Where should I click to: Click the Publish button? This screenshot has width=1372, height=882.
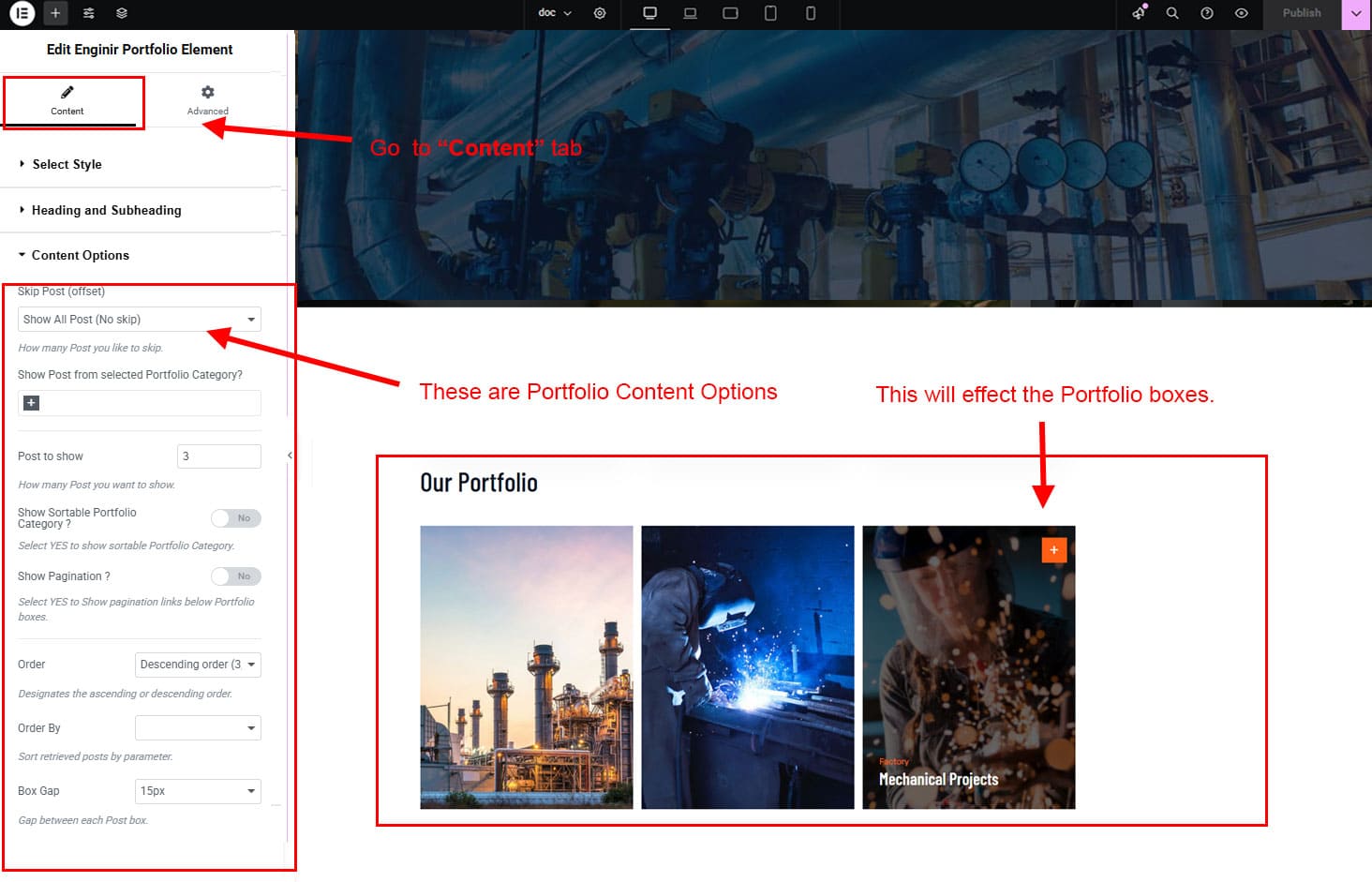click(x=1301, y=13)
